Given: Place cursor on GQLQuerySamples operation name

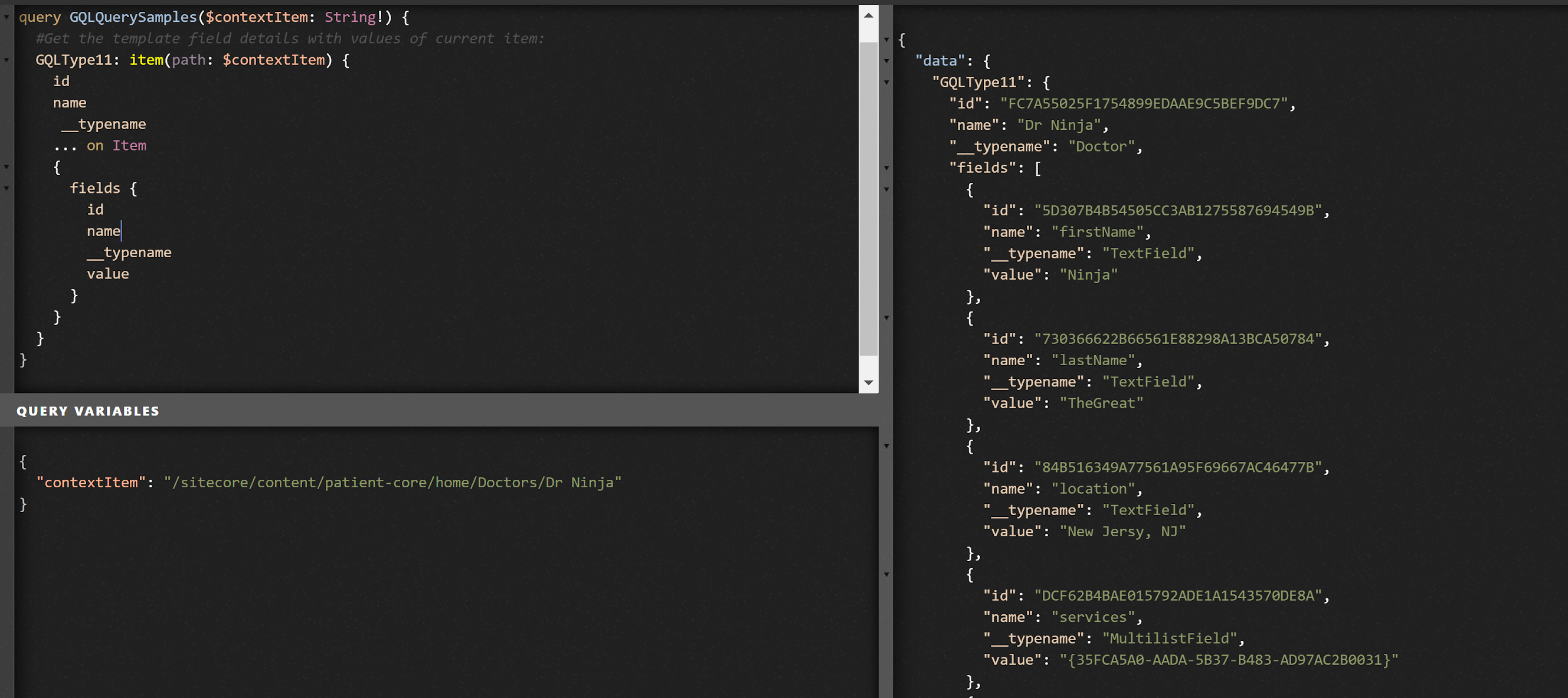Looking at the screenshot, I should pos(133,17).
